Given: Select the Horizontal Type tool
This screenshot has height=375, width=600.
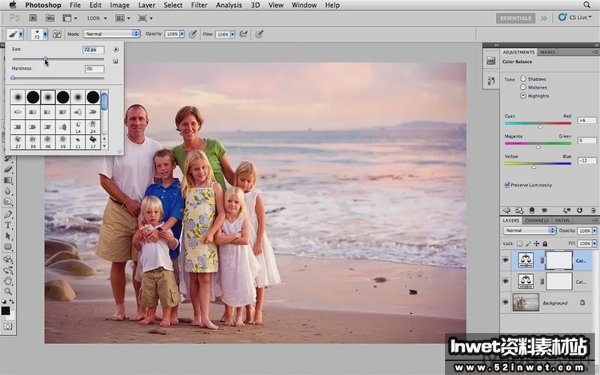Looking at the screenshot, I should coord(8,225).
